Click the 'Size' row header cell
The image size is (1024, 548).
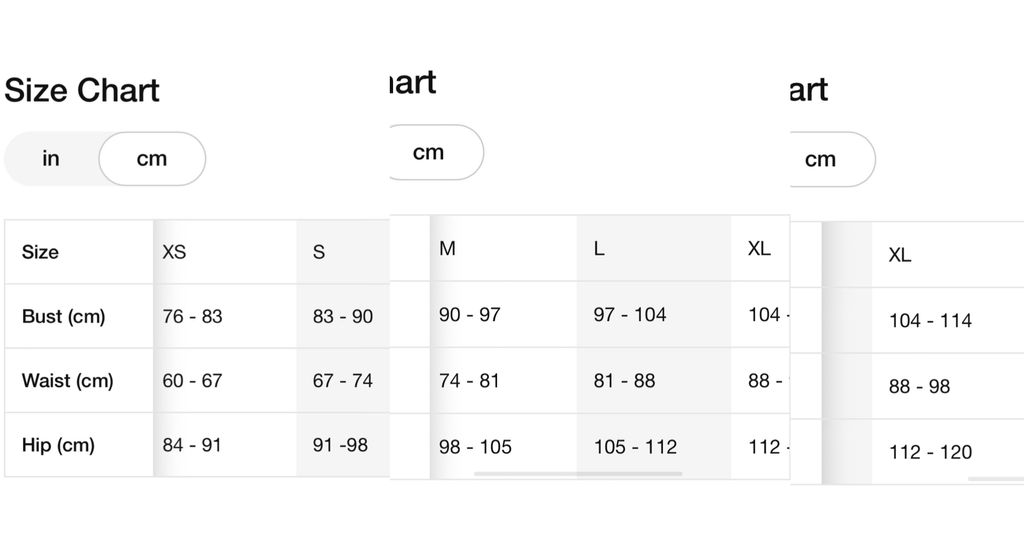[x=40, y=252]
